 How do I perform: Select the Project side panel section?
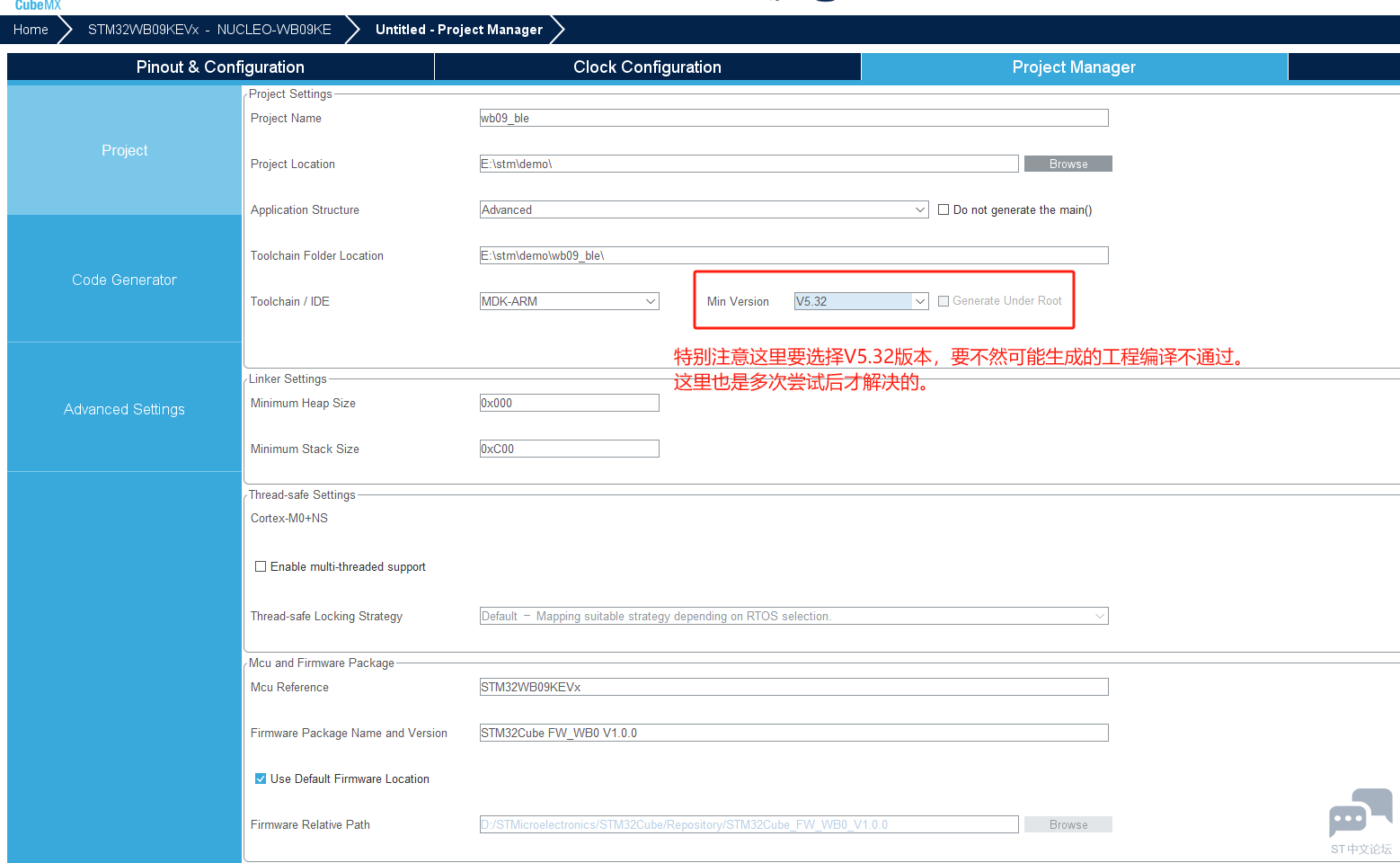click(x=124, y=150)
